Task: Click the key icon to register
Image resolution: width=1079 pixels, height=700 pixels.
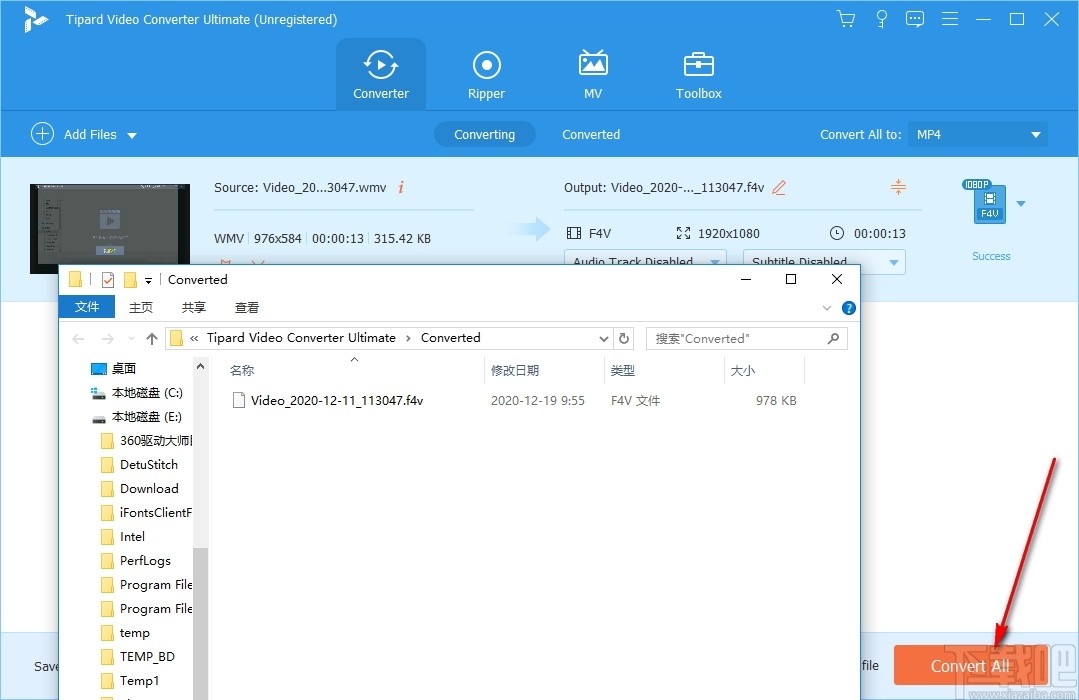Action: (881, 18)
